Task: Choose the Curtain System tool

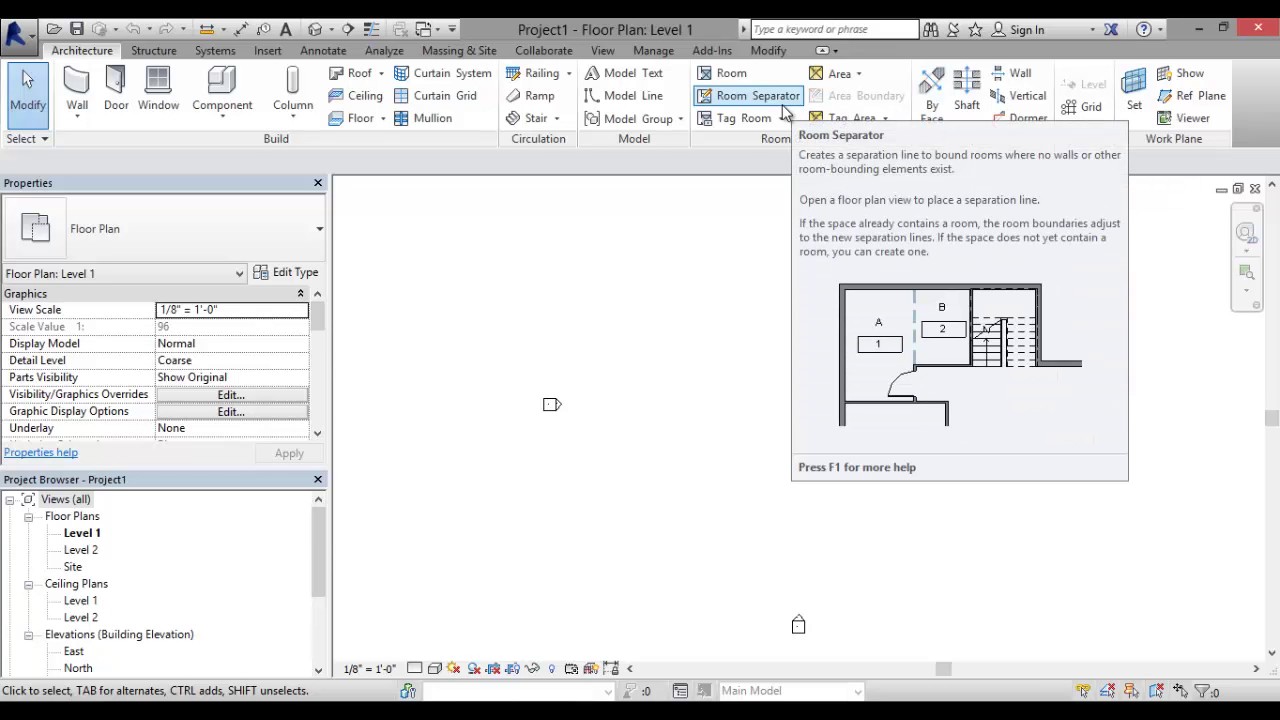Action: coord(443,73)
